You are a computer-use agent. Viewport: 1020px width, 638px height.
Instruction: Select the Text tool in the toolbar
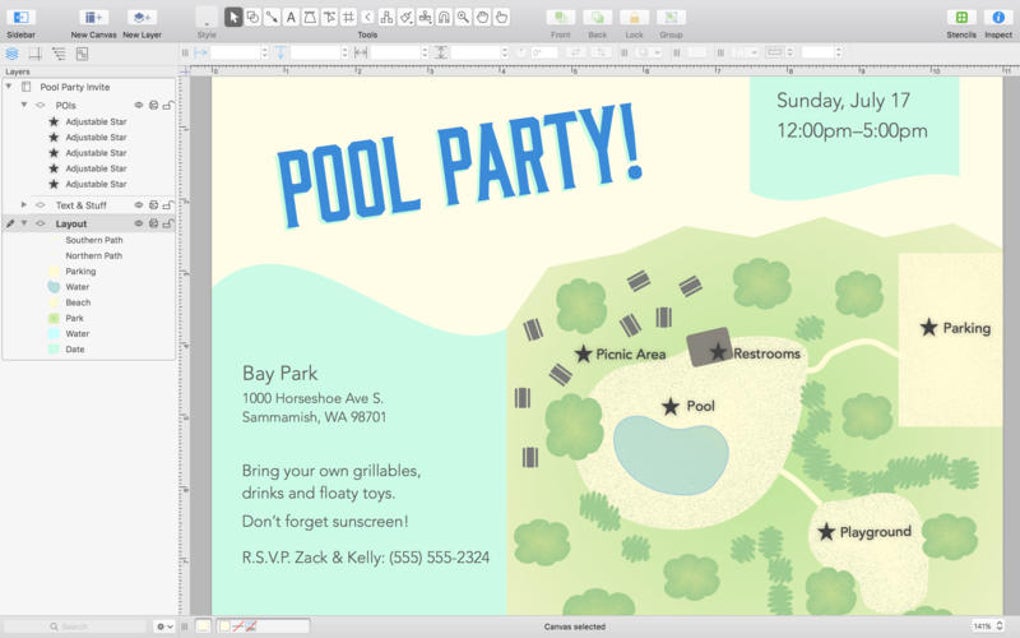pos(291,17)
